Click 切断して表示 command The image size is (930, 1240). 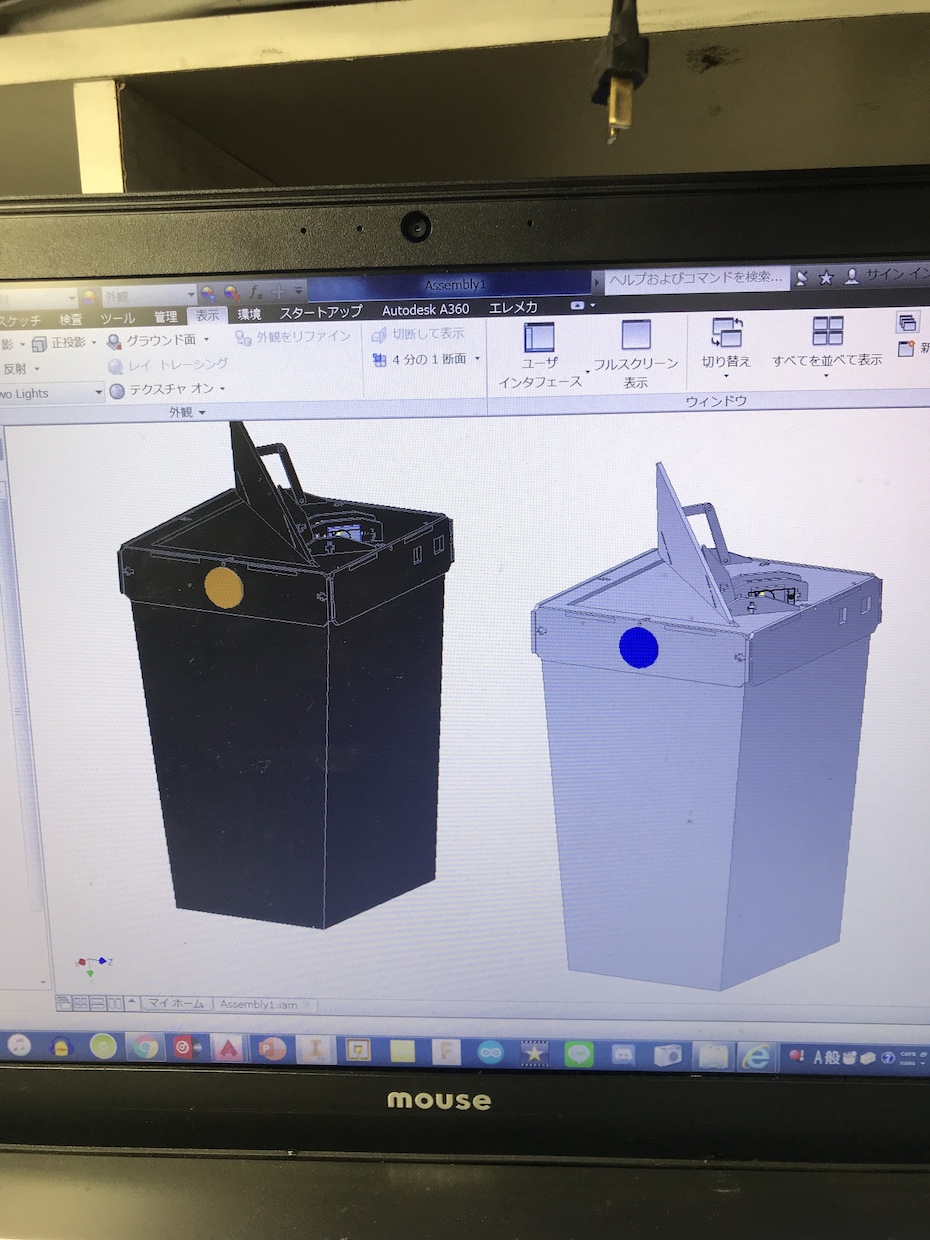point(418,334)
